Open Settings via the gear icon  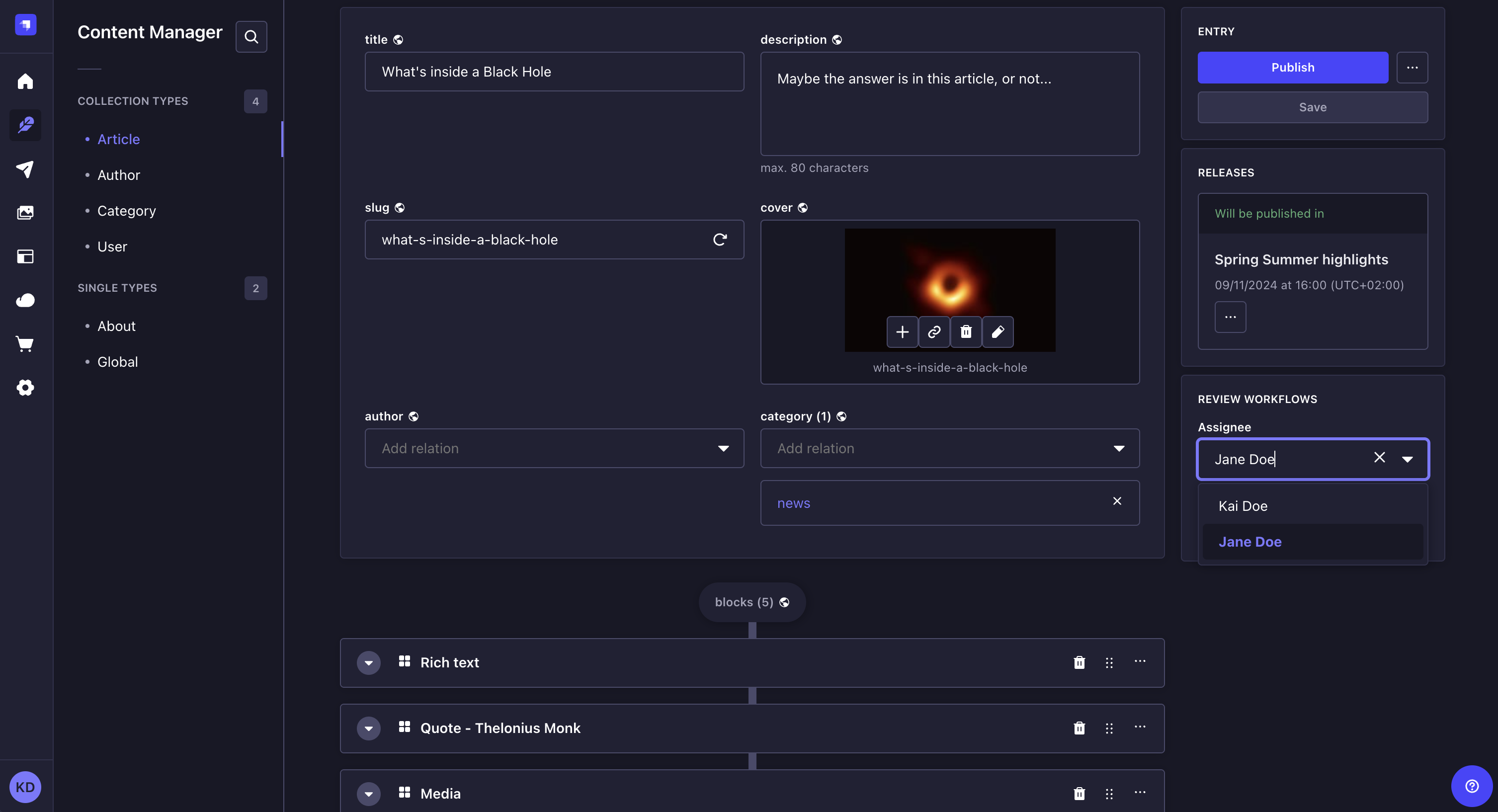(x=25, y=388)
